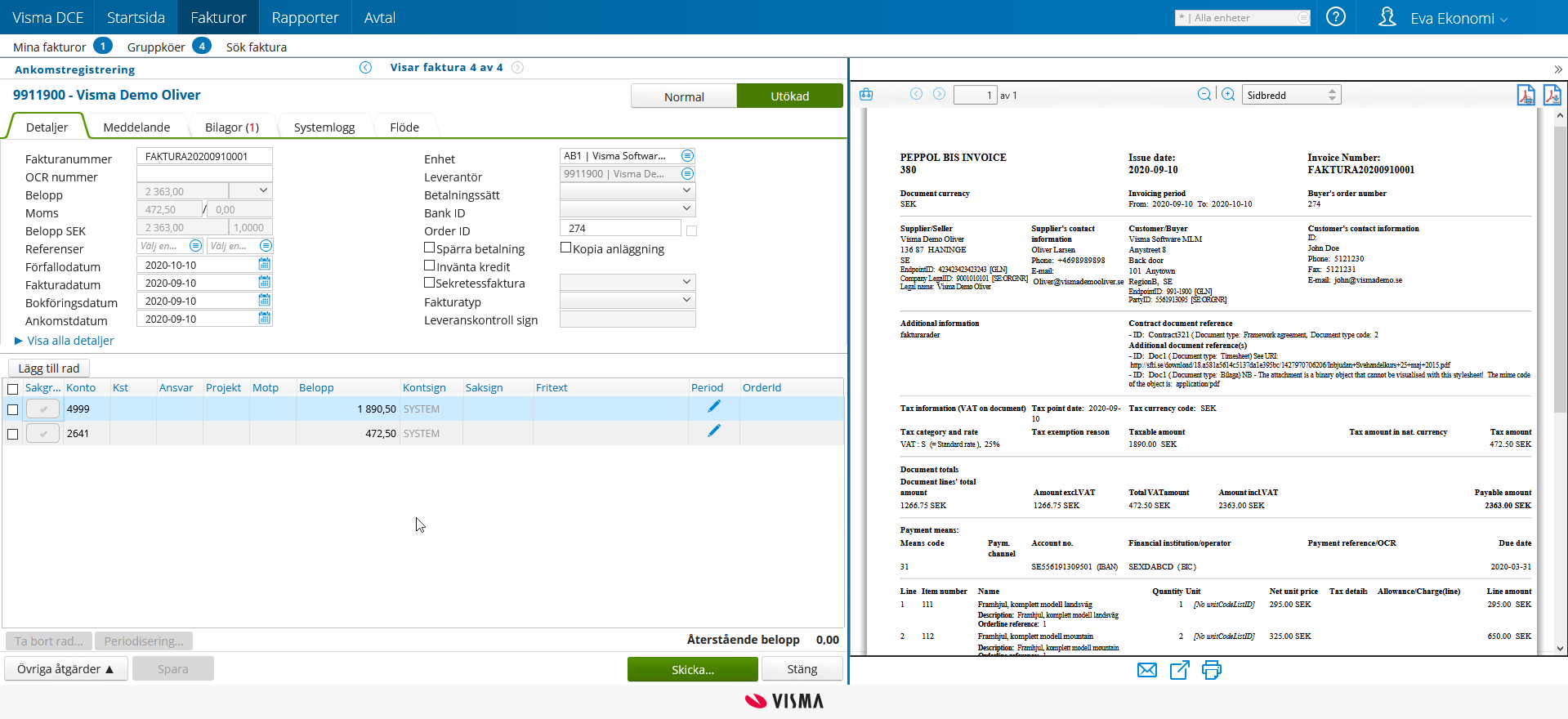Click Stäng button
1568x719 pixels.
(x=802, y=669)
